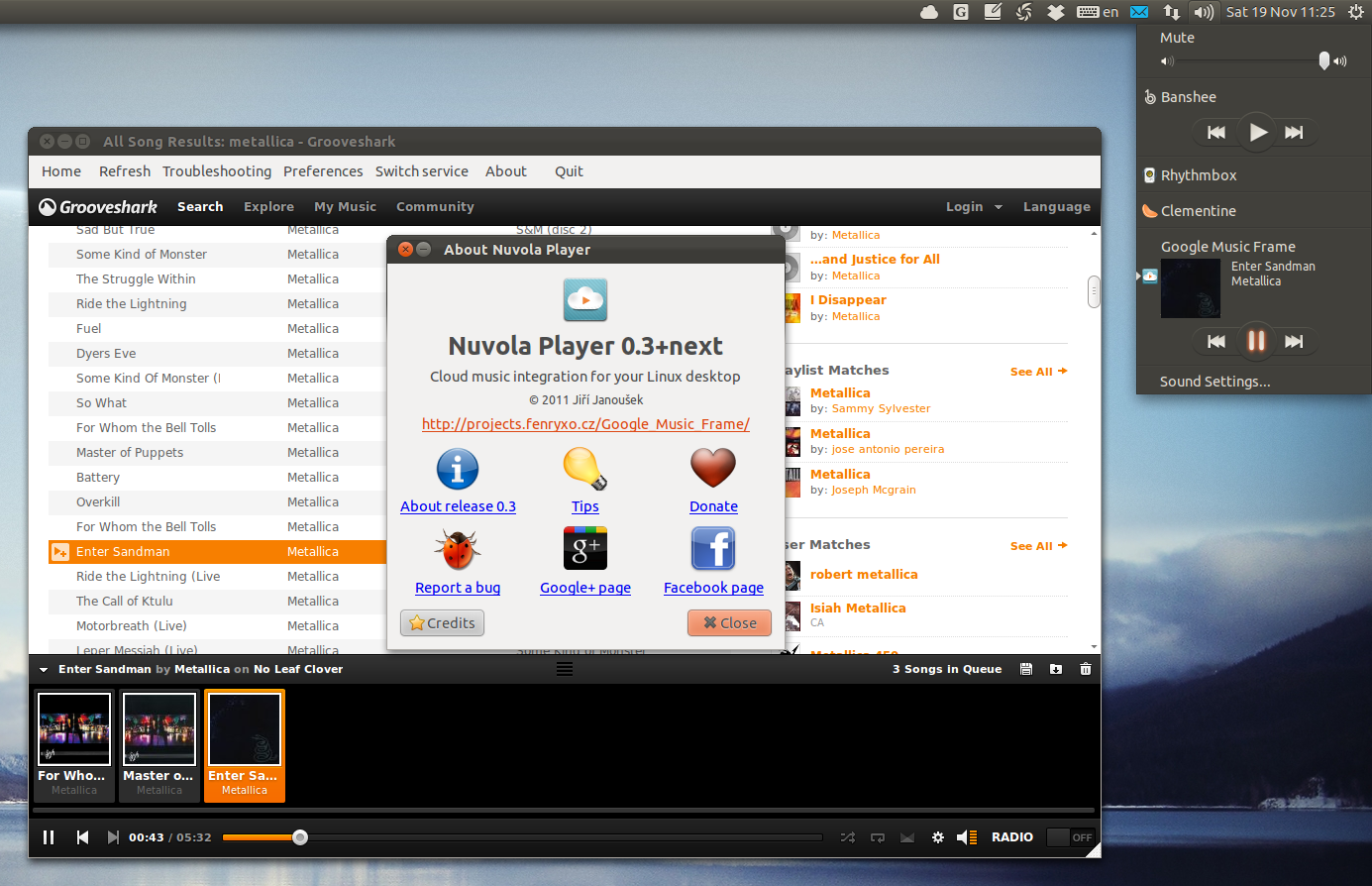The height and width of the screenshot is (886, 1372).
Task: Click the song progress slider handle
Action: click(300, 837)
